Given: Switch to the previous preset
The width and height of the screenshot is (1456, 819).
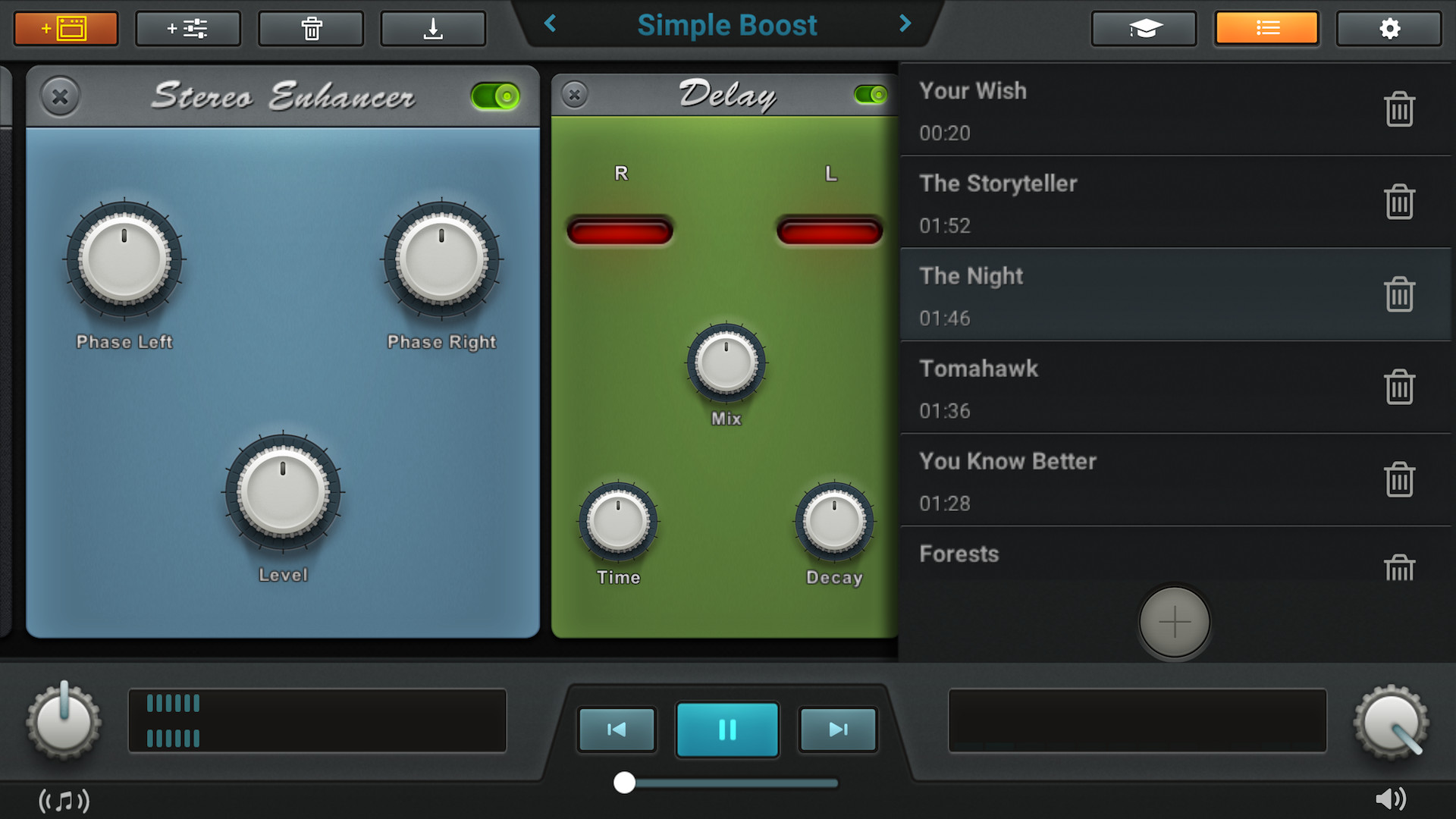Looking at the screenshot, I should [550, 24].
